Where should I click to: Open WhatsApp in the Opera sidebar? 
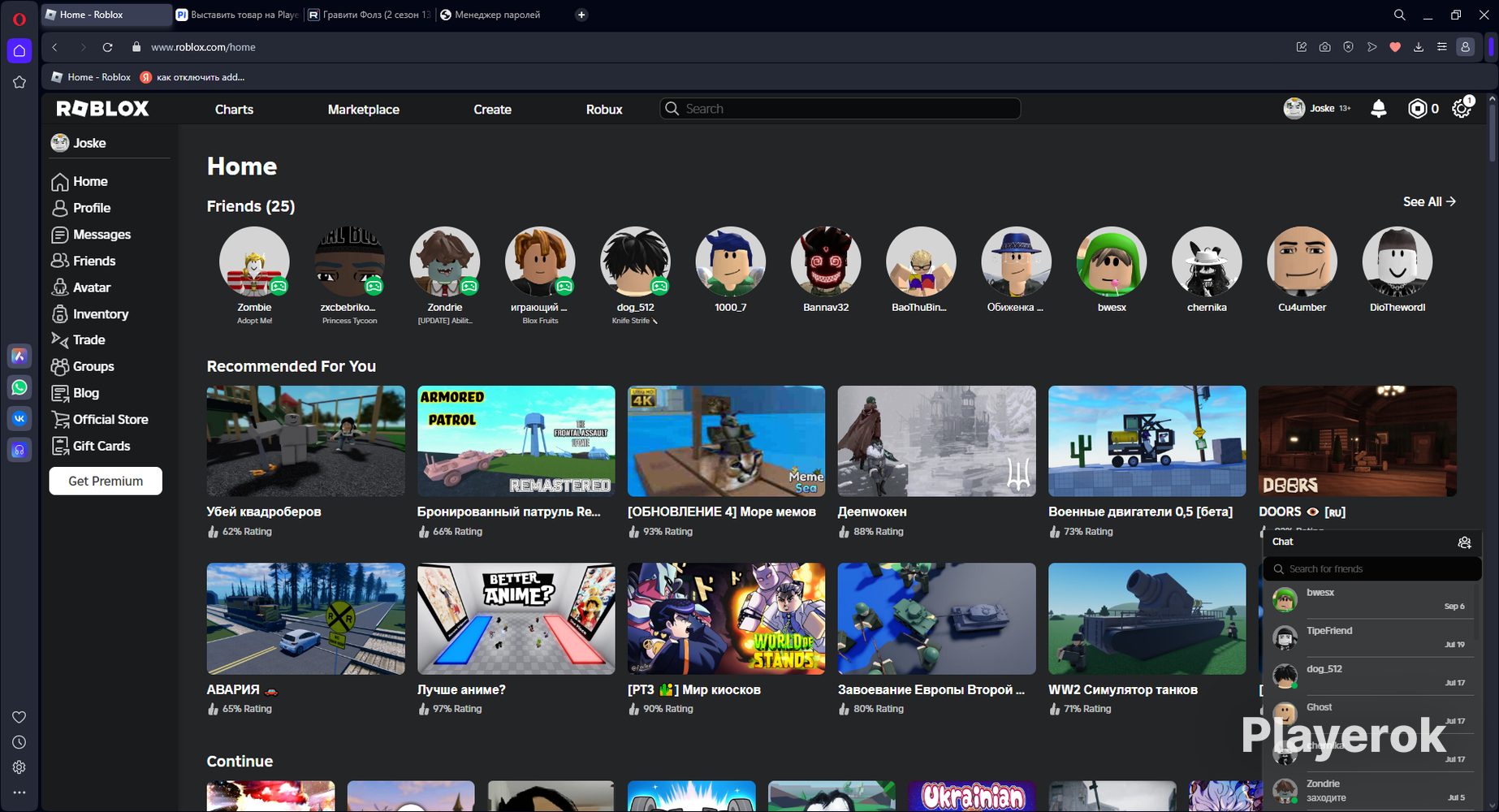click(x=19, y=387)
